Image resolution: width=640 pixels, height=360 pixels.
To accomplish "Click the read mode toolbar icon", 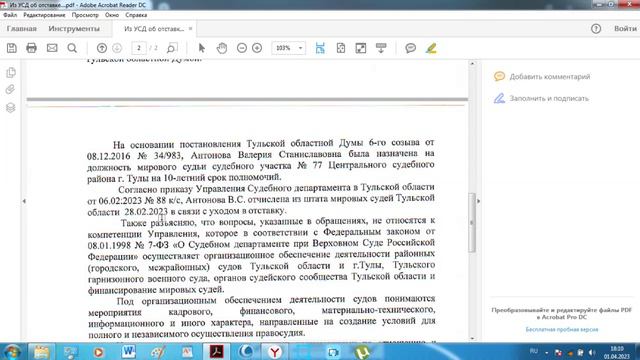I will (381, 48).
